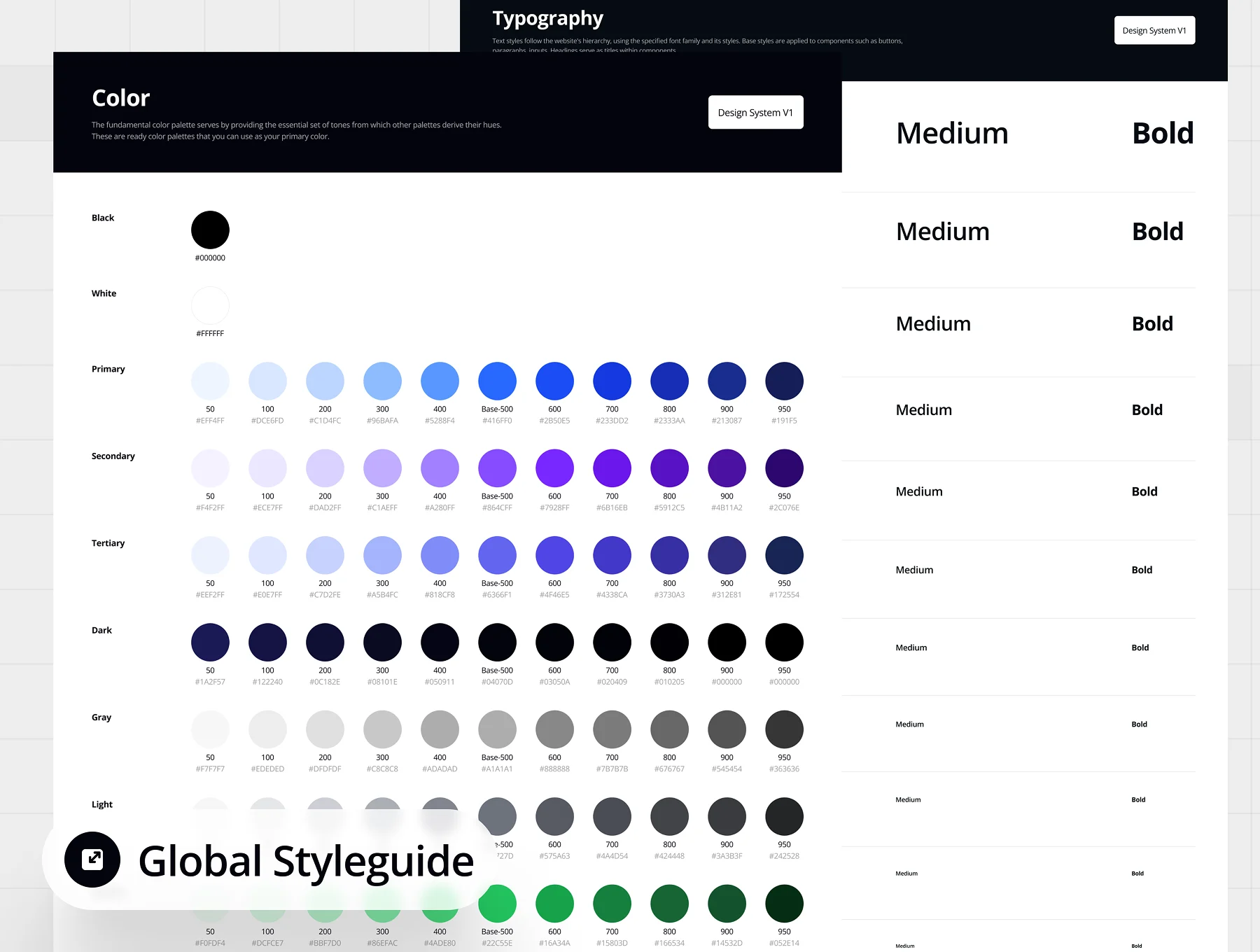This screenshot has height=952, width=1260.
Task: Click the Design System V1 button in Typography panel
Action: coord(1154,30)
